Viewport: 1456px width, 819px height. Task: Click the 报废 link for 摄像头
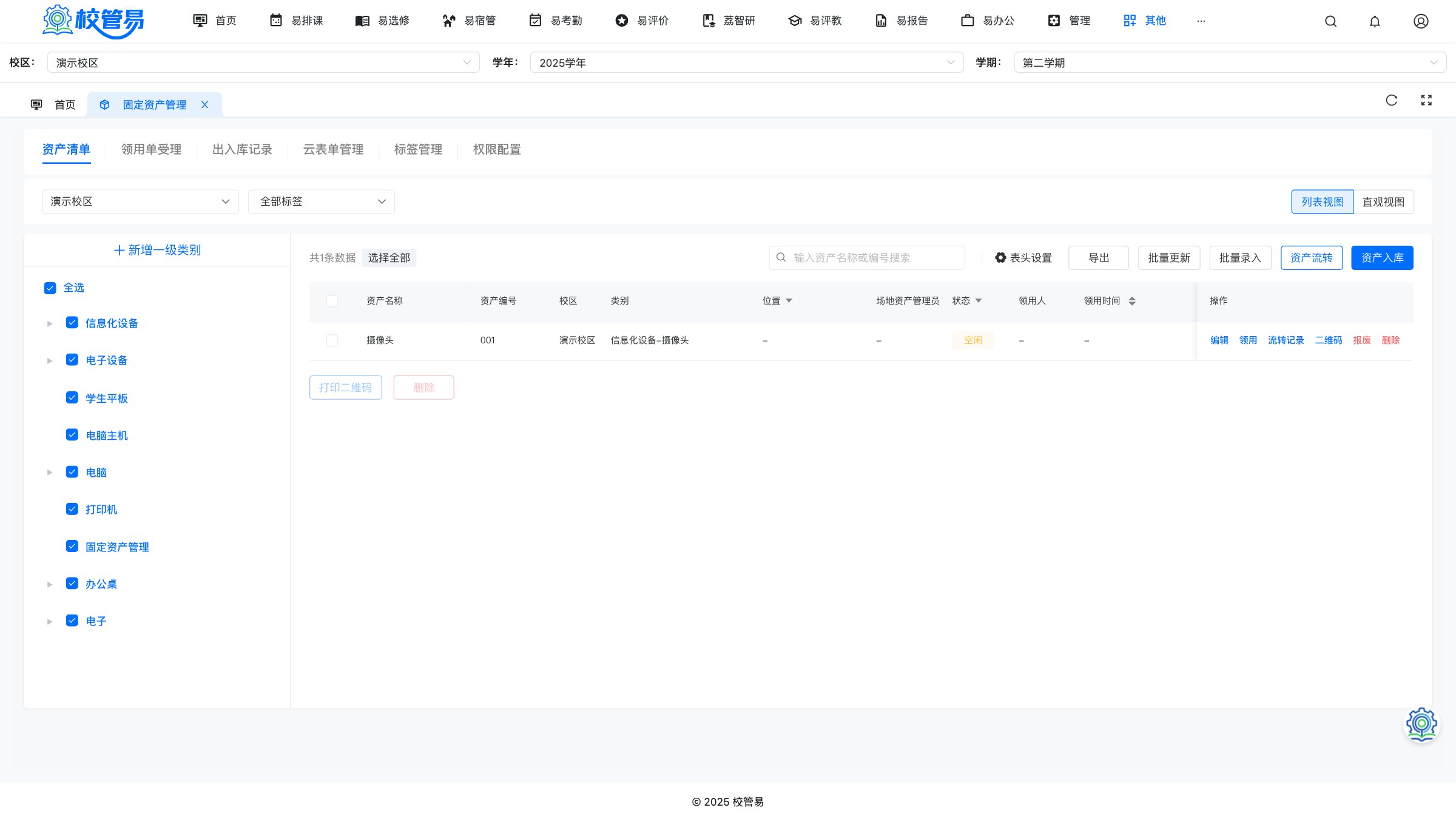1362,340
